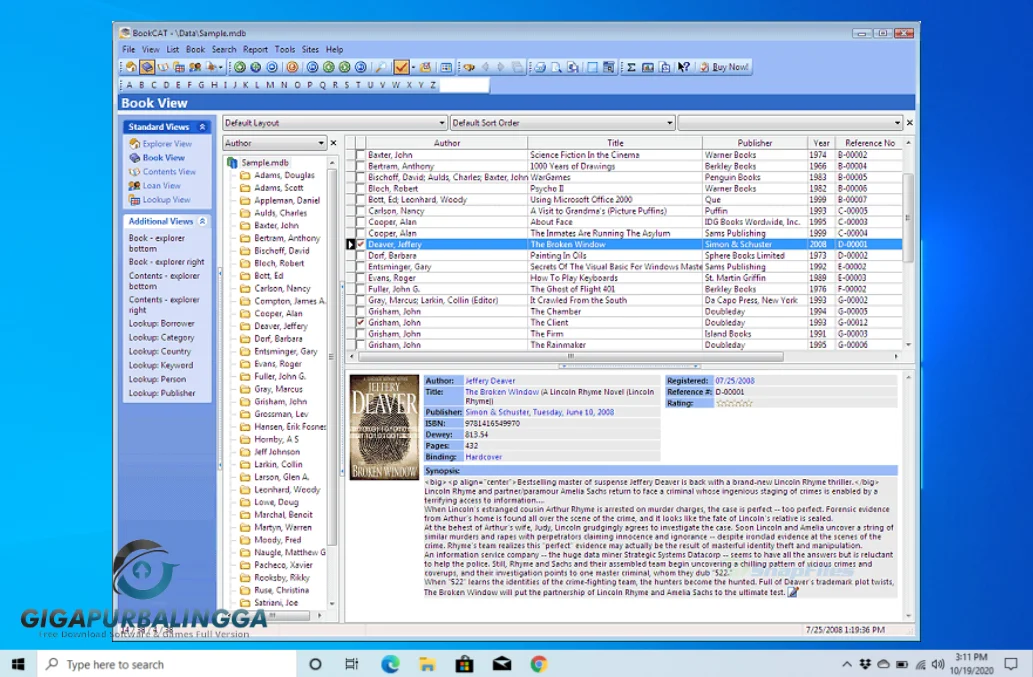Open File Explorer from the taskbar
The height and width of the screenshot is (677, 1033).
[x=427, y=664]
